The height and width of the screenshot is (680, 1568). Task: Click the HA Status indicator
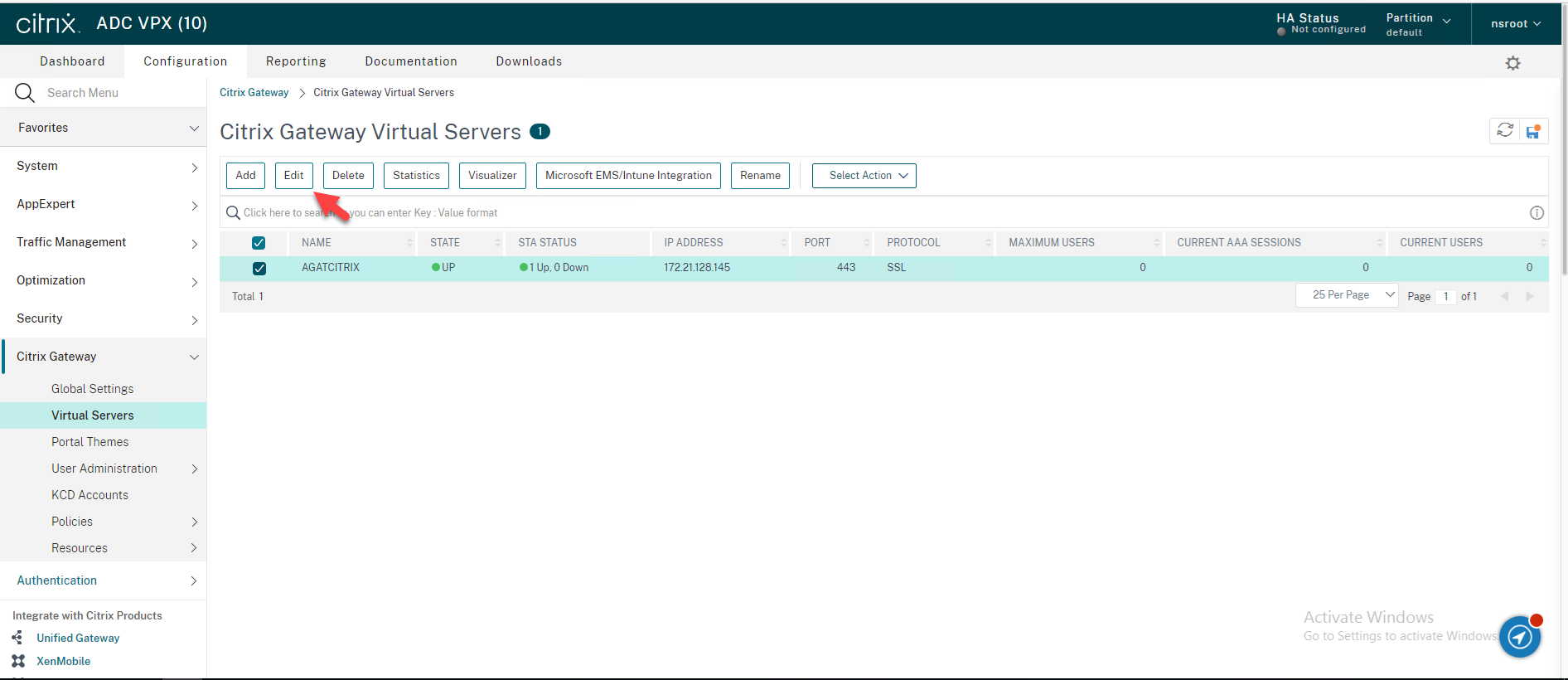tap(1321, 23)
